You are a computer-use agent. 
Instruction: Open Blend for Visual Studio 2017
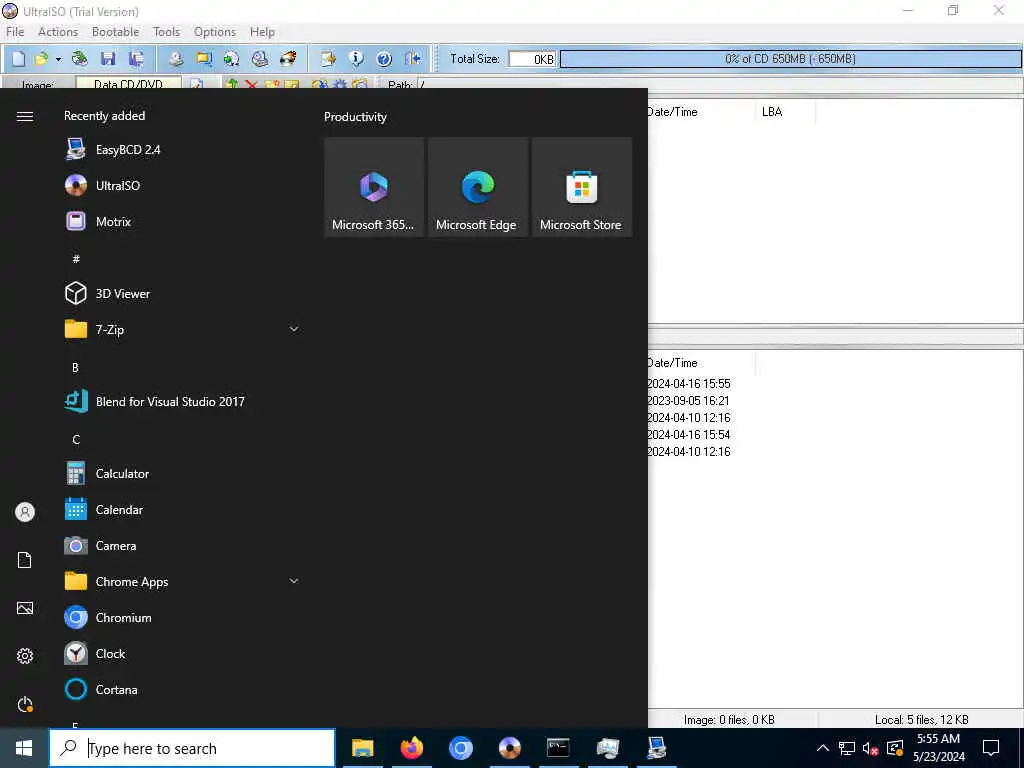(183, 402)
